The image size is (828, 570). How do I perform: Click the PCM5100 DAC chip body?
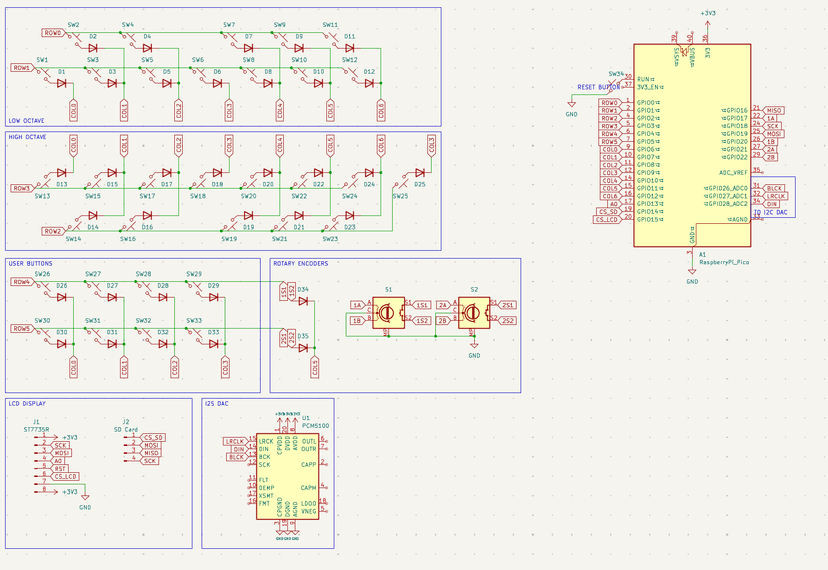pyautogui.click(x=287, y=476)
